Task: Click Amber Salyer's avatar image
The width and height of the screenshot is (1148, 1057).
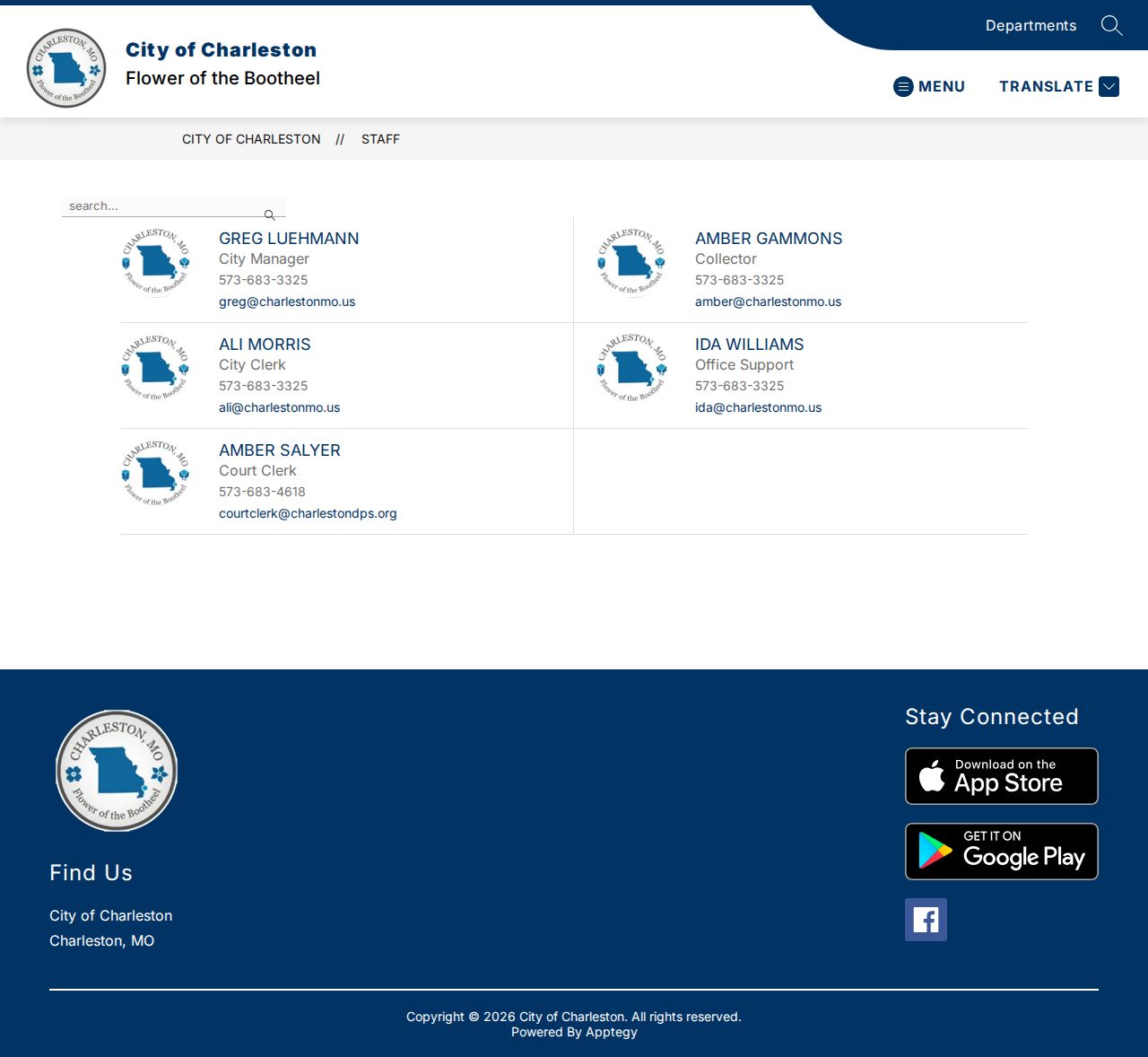Action: [156, 473]
